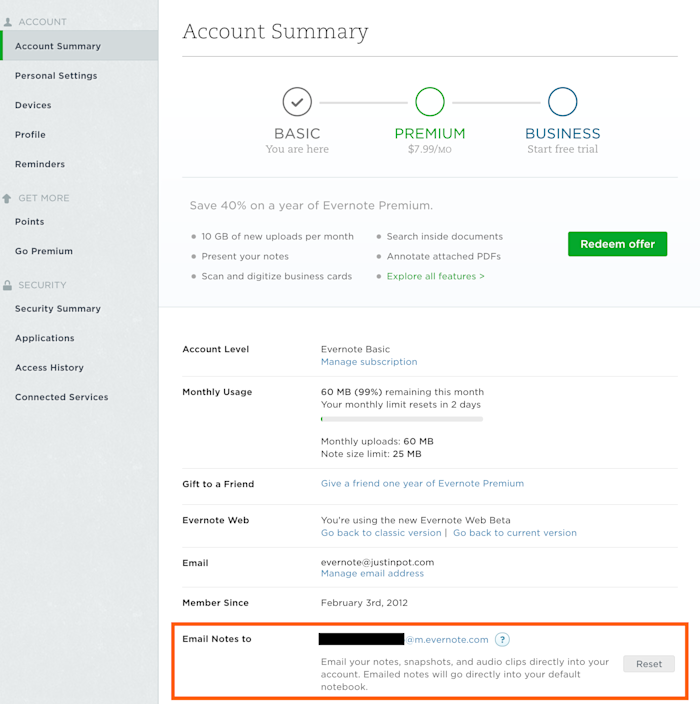Screen dimensions: 700x704
Task: Click the Basic plan checkmark circle
Action: pos(297,102)
